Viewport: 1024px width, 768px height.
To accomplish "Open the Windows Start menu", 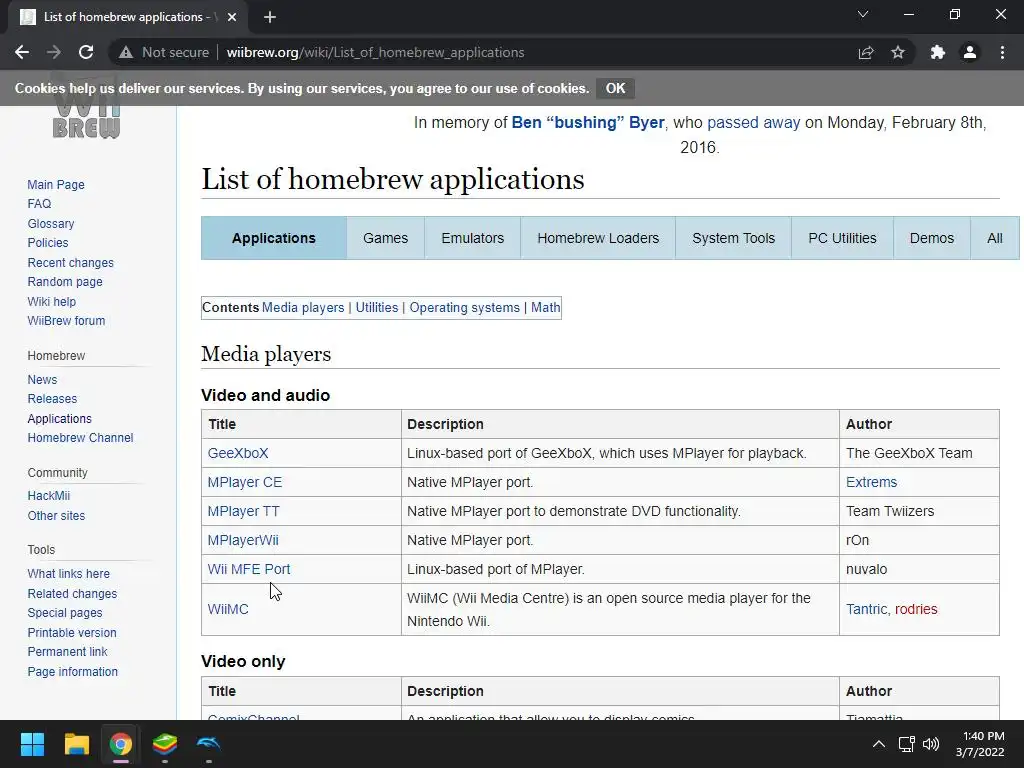I will [32, 744].
